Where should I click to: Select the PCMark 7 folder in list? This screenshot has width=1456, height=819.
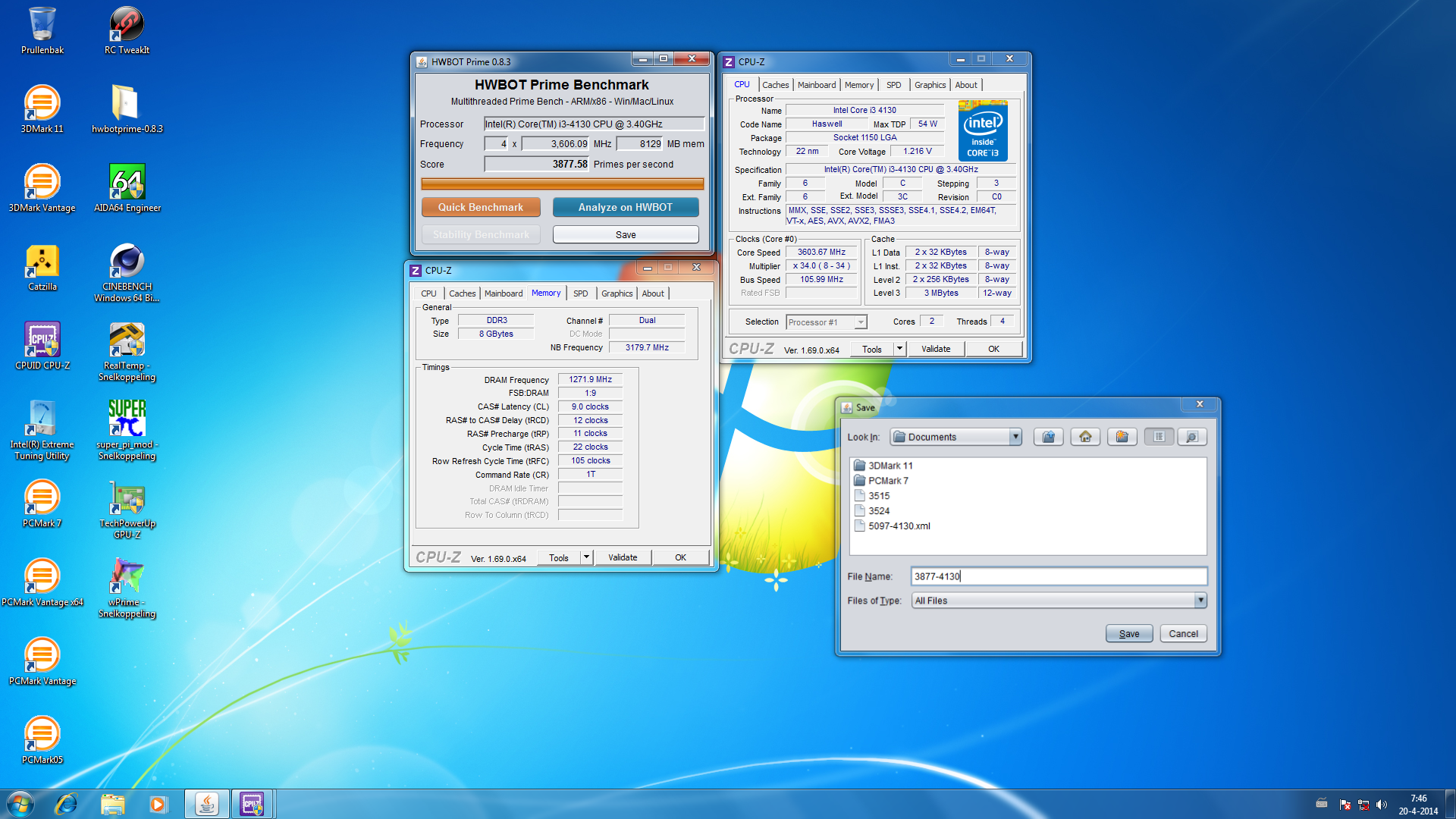coord(881,481)
